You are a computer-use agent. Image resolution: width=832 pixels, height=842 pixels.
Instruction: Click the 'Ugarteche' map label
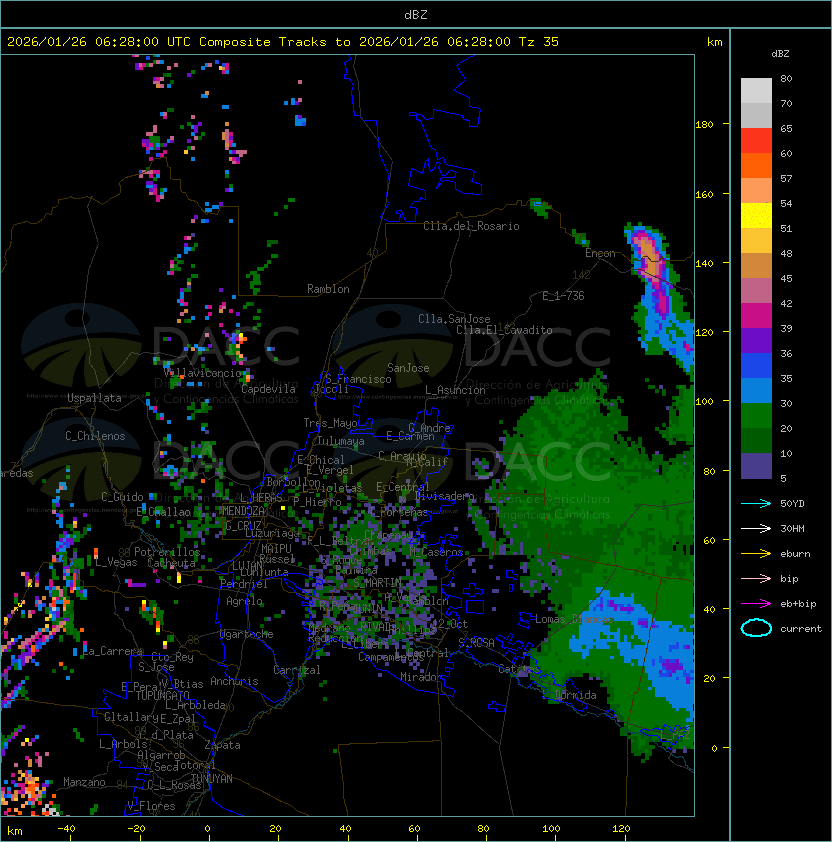tap(247, 634)
